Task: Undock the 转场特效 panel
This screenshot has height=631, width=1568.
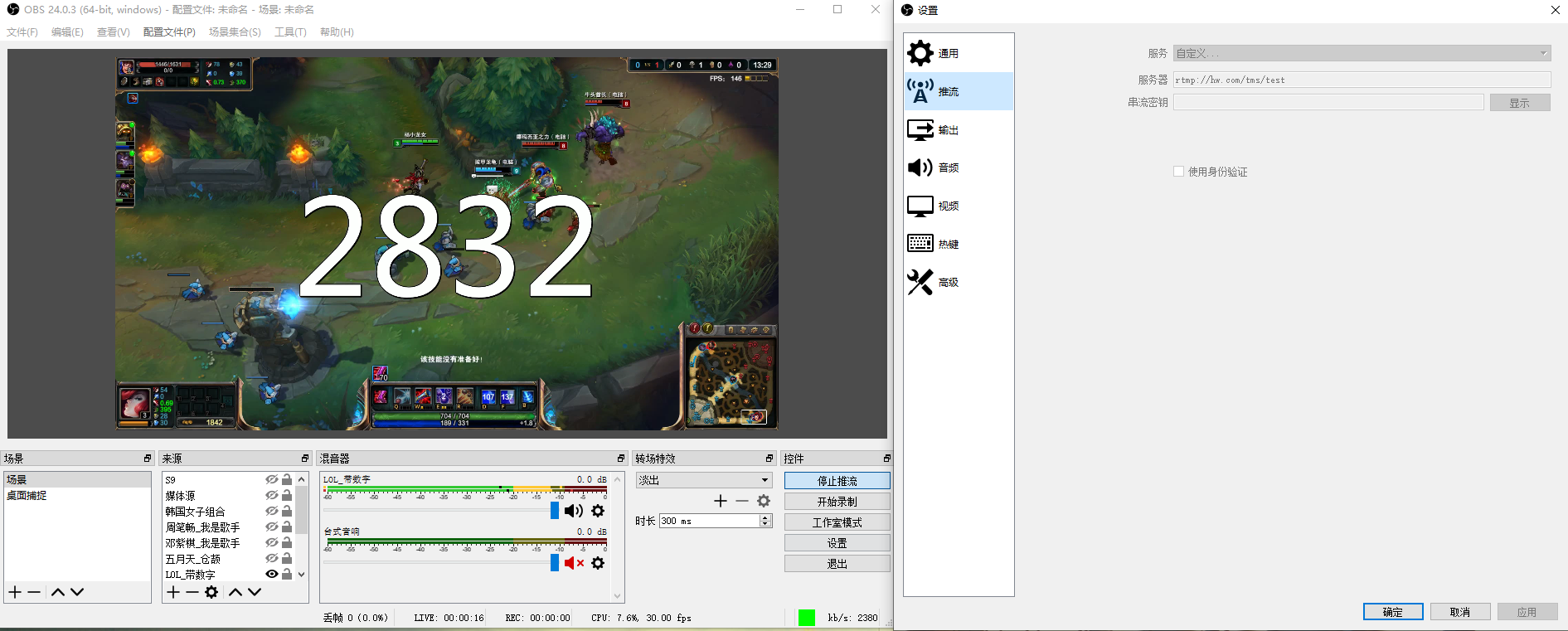Action: tap(769, 459)
